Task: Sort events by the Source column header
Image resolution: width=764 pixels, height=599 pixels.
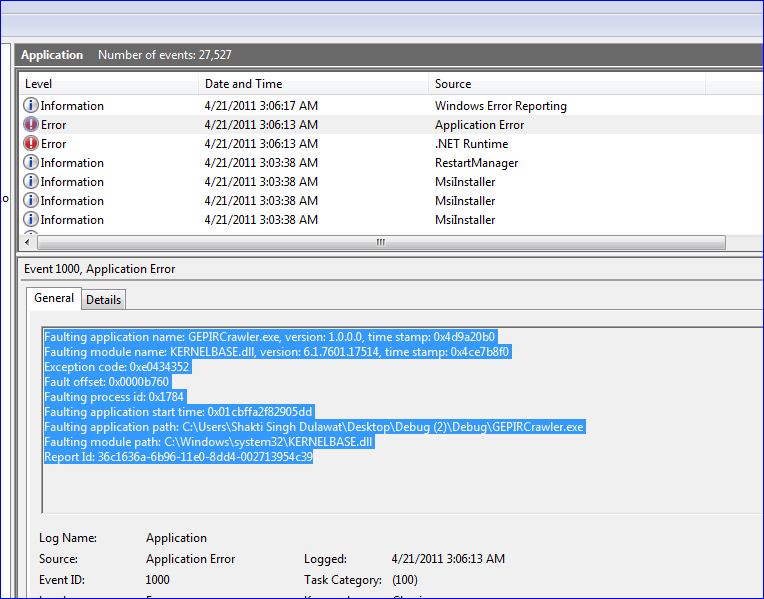Action: (x=567, y=84)
